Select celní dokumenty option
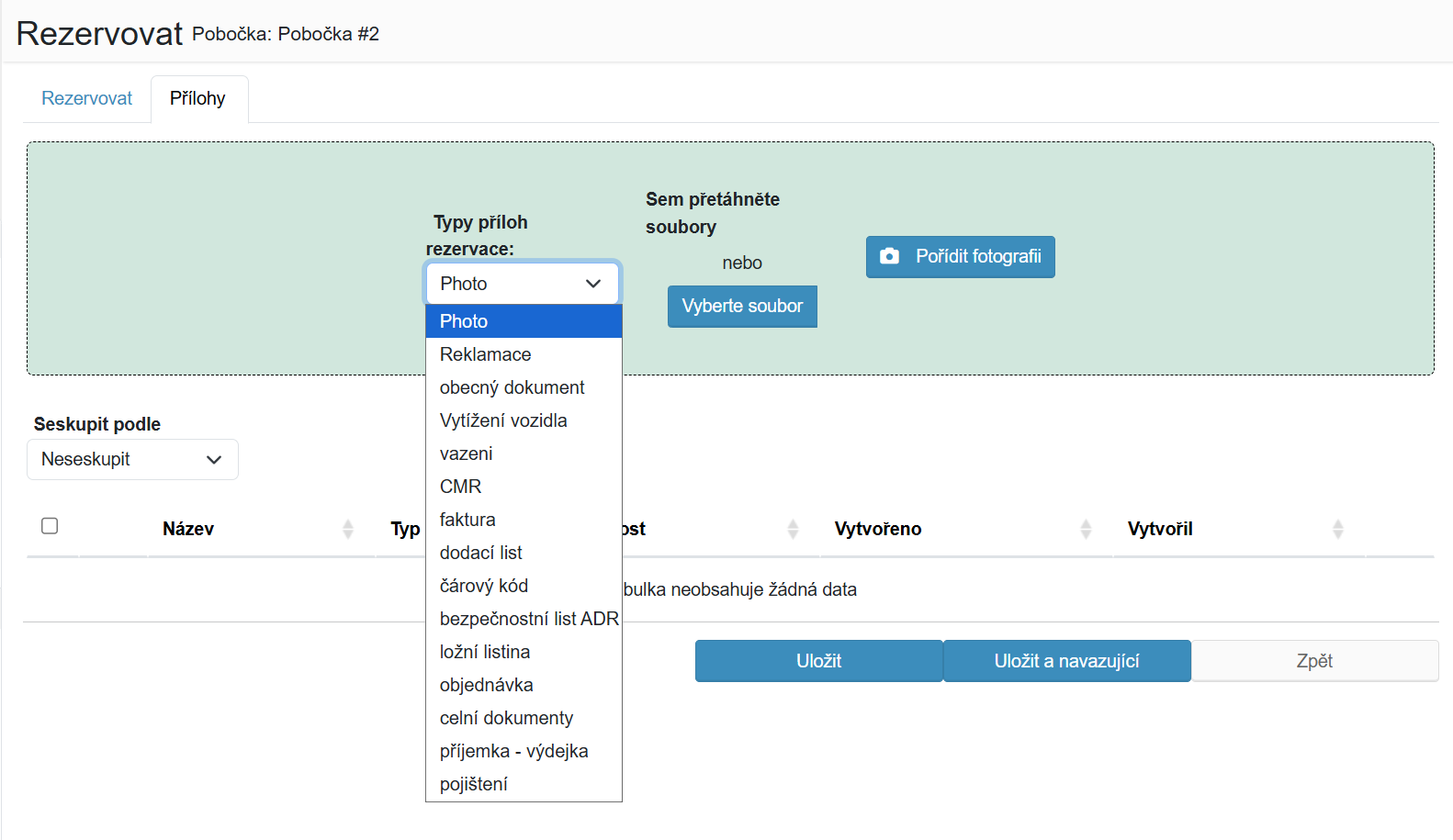Image resolution: width=1453 pixels, height=840 pixels. tap(524, 718)
